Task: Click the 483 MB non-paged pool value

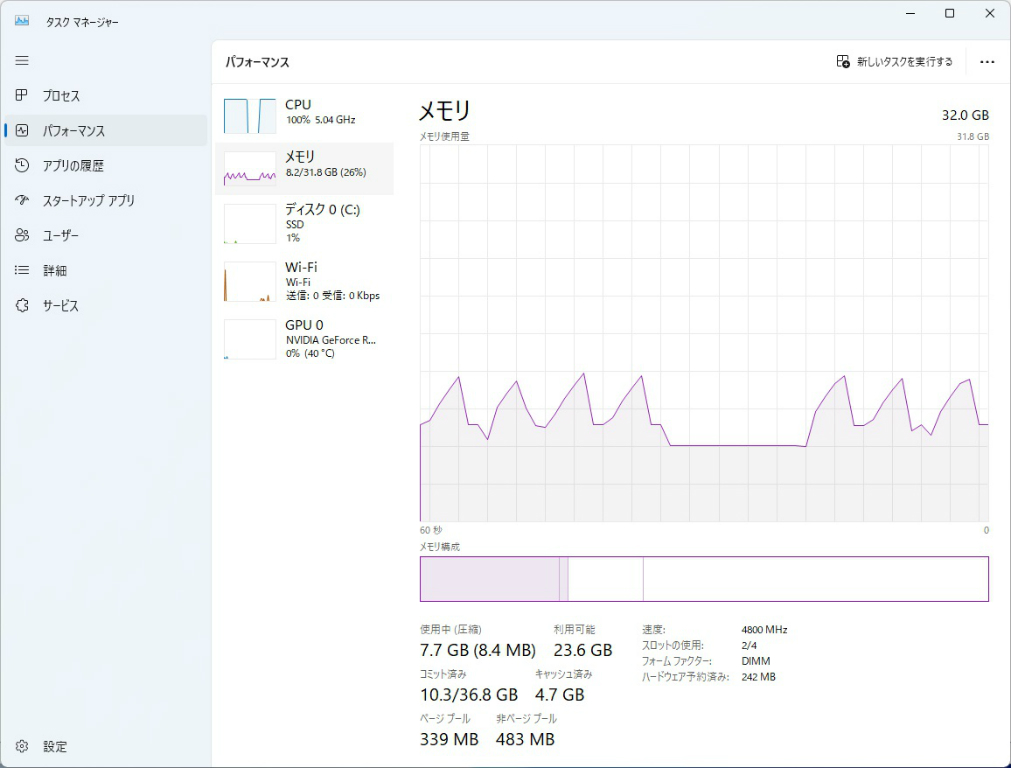Action: coord(525,739)
